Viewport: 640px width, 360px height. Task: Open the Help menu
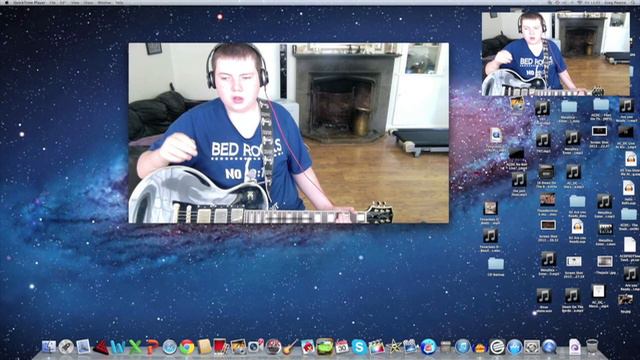[119, 2]
